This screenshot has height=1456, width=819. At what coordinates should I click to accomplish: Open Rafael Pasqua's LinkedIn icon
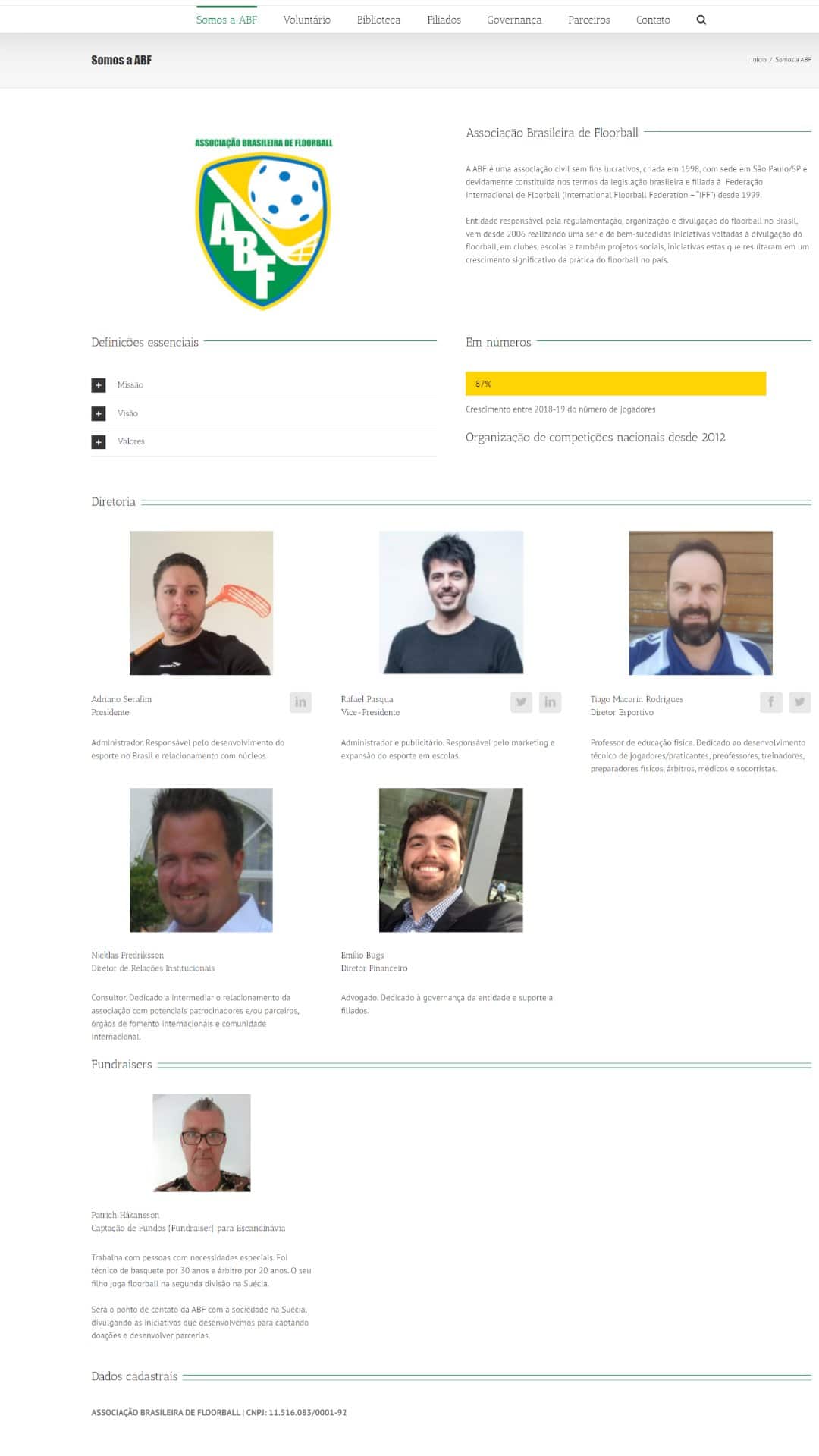coord(550,702)
